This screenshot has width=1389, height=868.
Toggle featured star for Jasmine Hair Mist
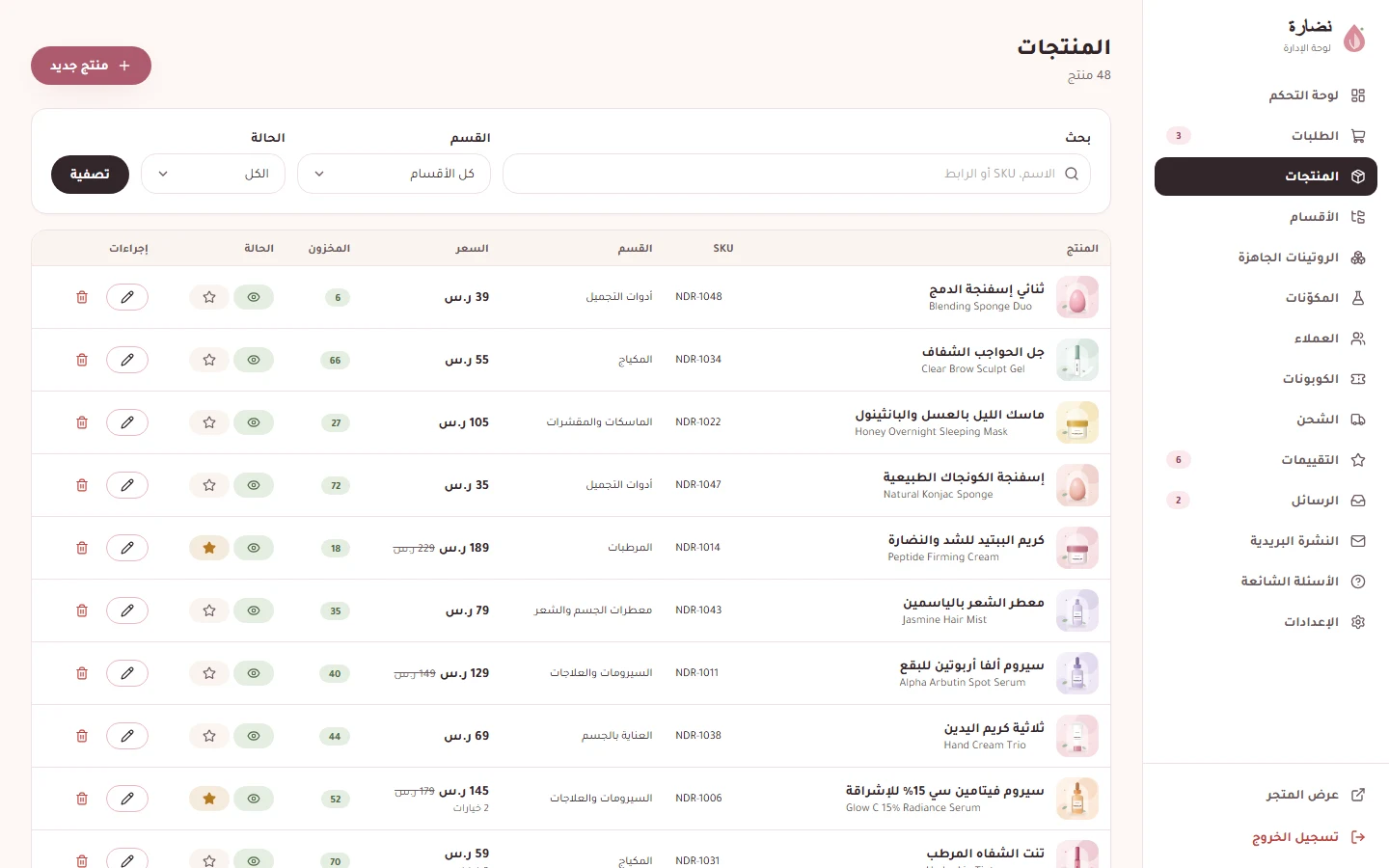(209, 610)
